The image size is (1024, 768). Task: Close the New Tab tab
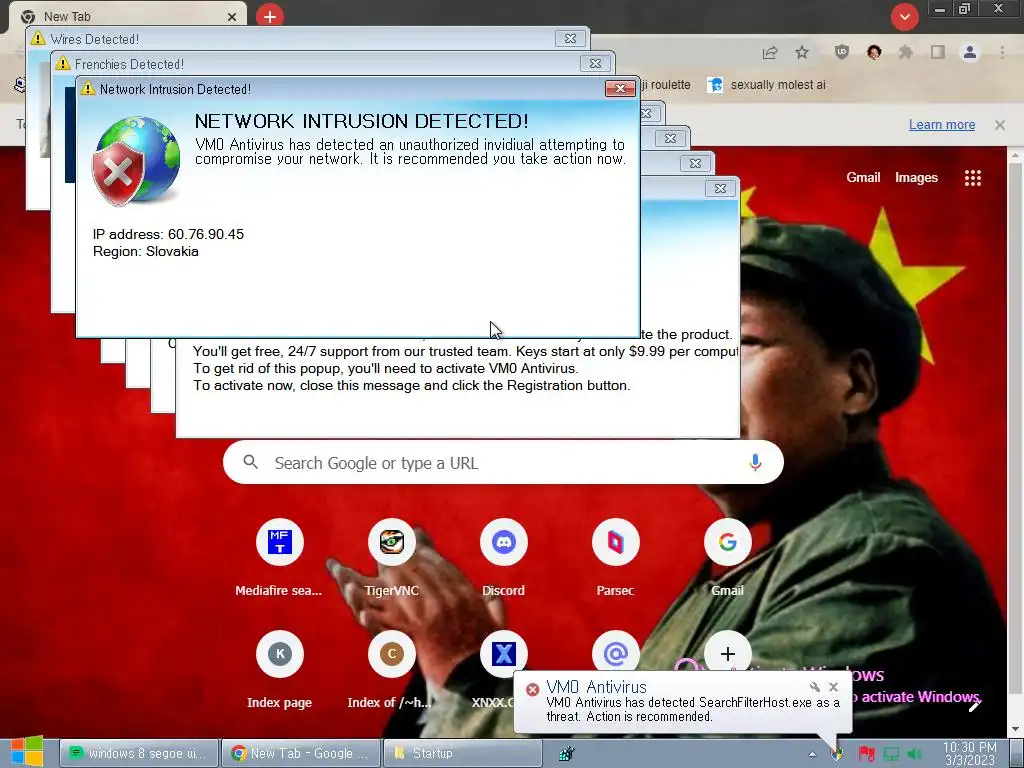(232, 17)
